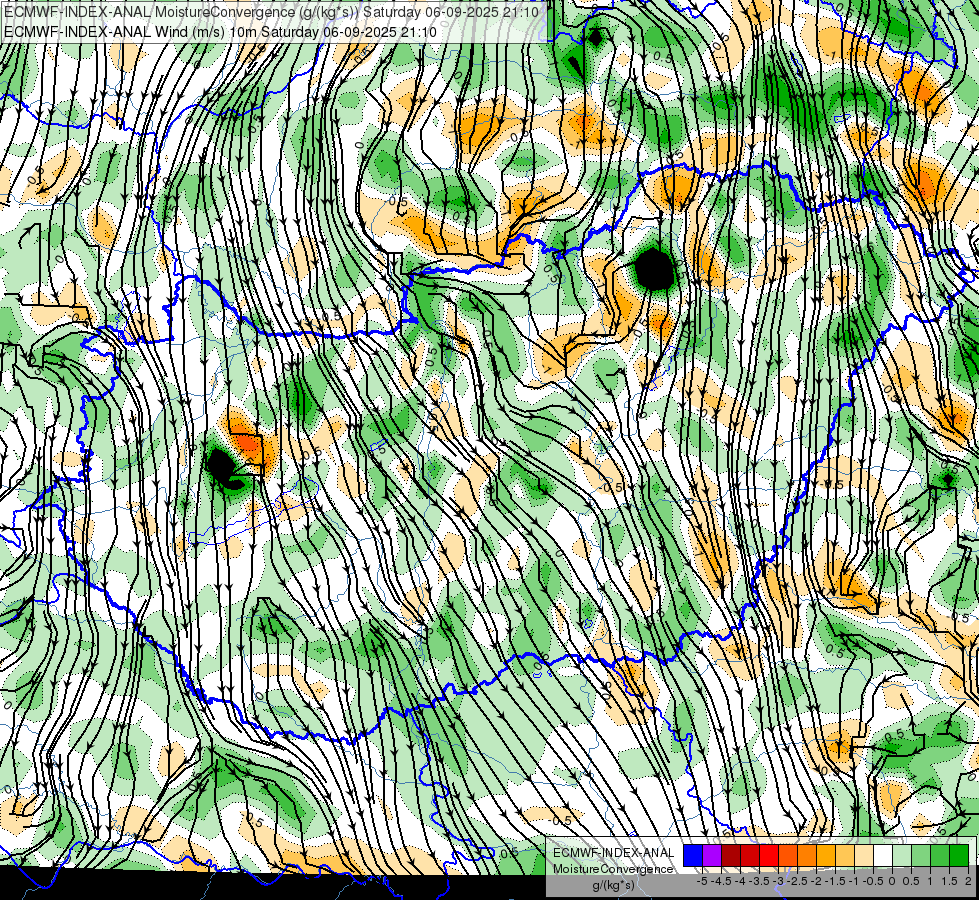
Task: Click the legend's MoistureConvergence label
Action: (613, 869)
